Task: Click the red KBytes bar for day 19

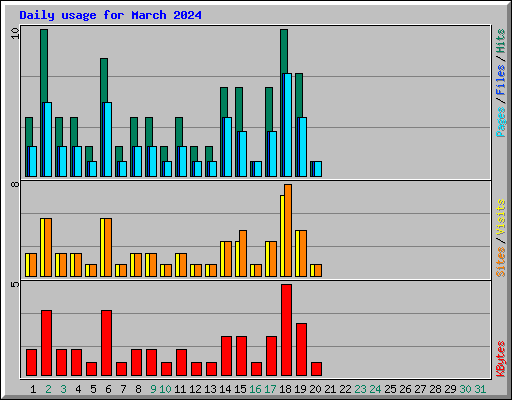Action: click(301, 350)
